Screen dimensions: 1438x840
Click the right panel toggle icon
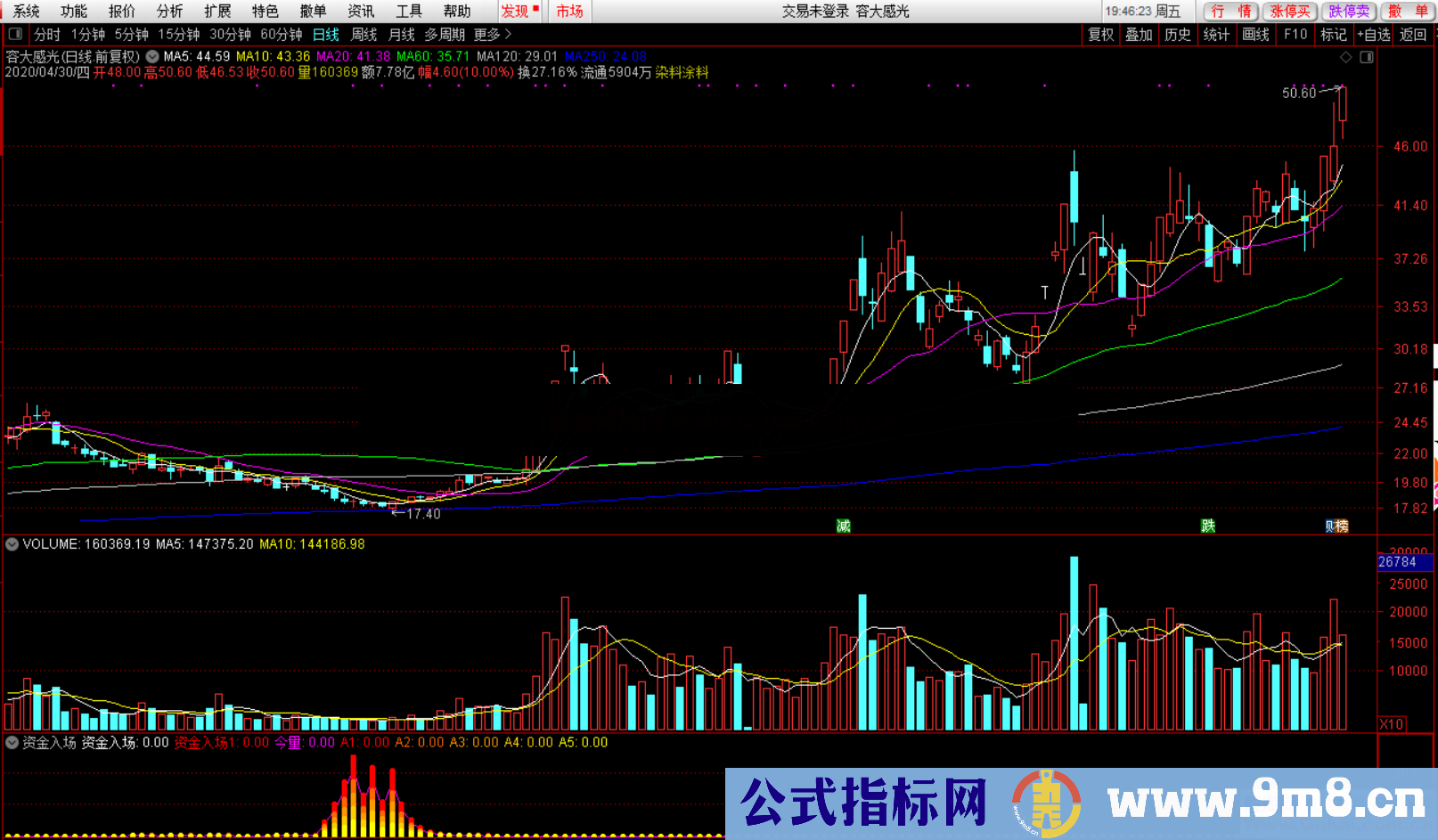tap(1366, 57)
